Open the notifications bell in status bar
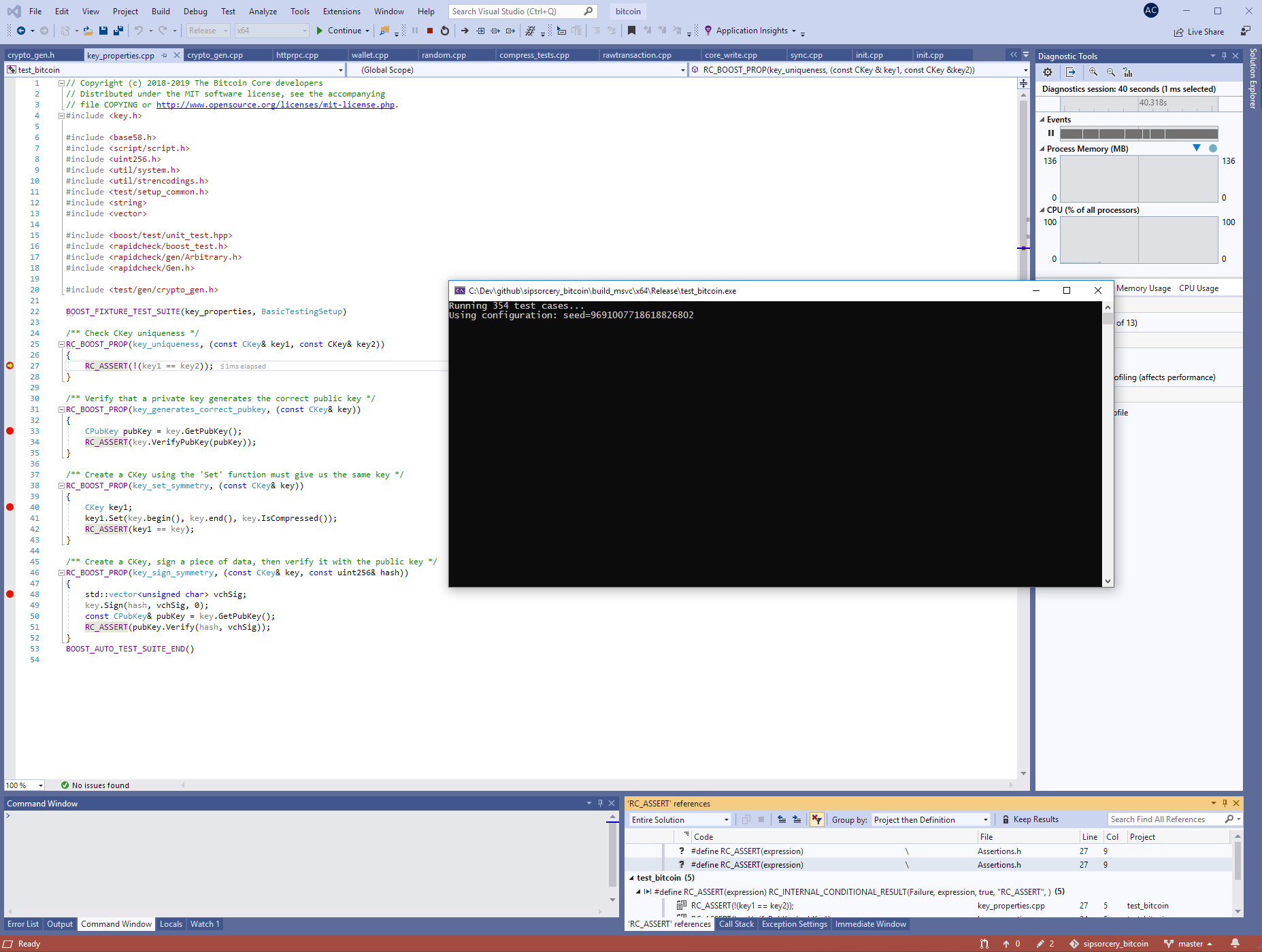1262x952 pixels. tap(1235, 944)
